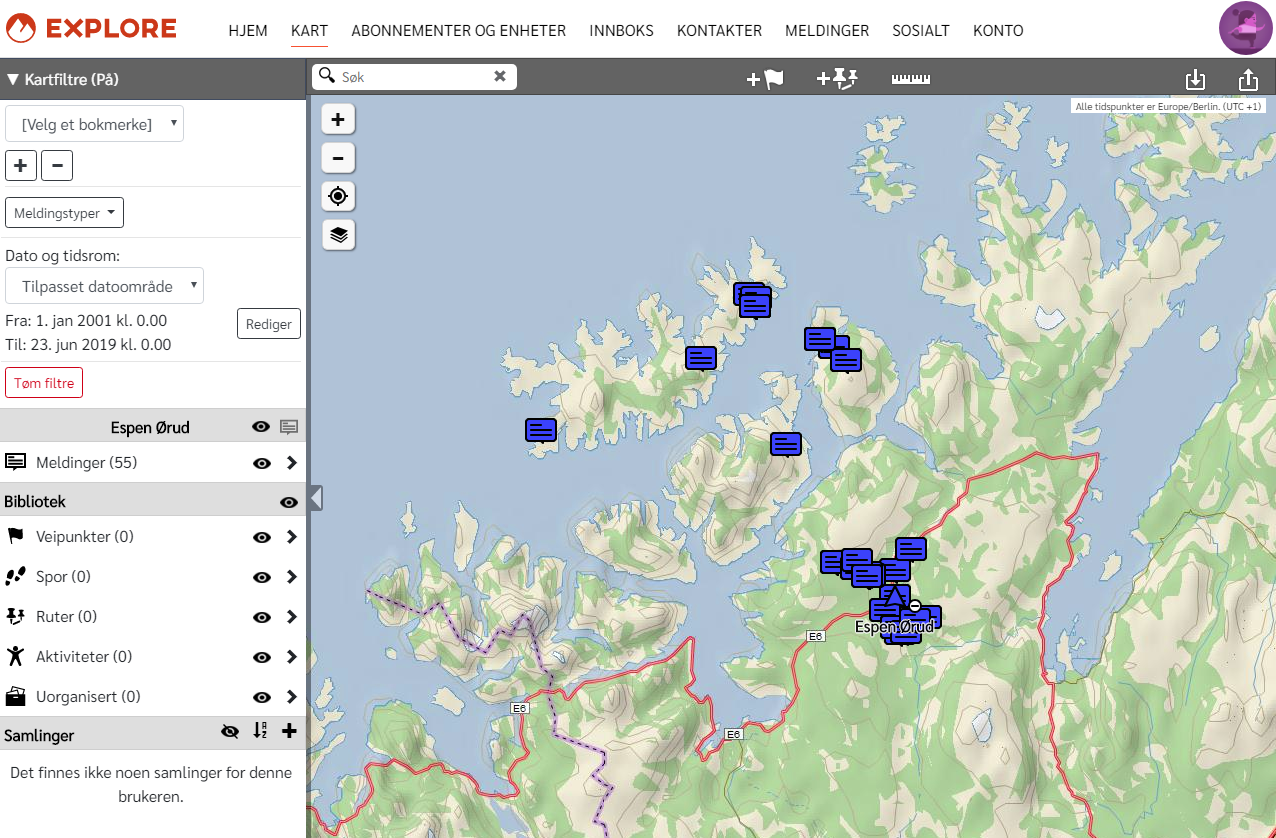Open the bookmark selection dropdown

(95, 124)
